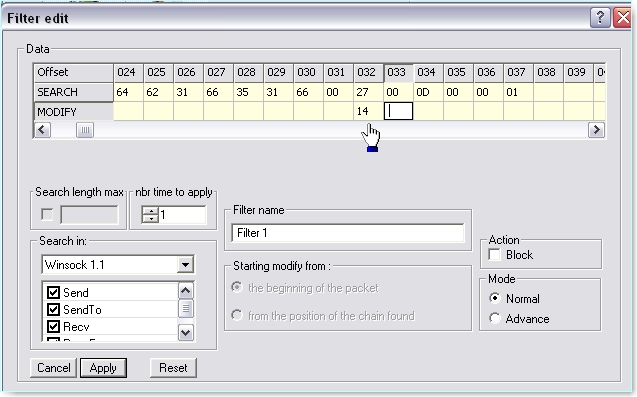
Task: Uncheck the Recv checkbox
Action: (53, 327)
